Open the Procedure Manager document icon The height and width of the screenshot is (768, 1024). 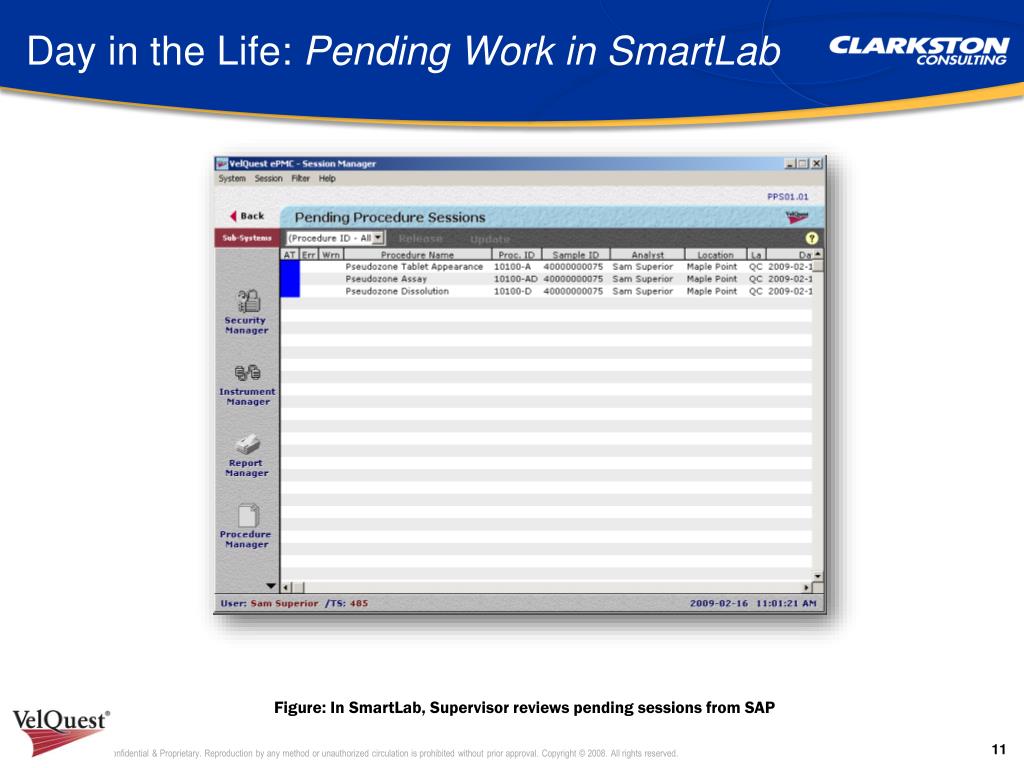coord(248,515)
